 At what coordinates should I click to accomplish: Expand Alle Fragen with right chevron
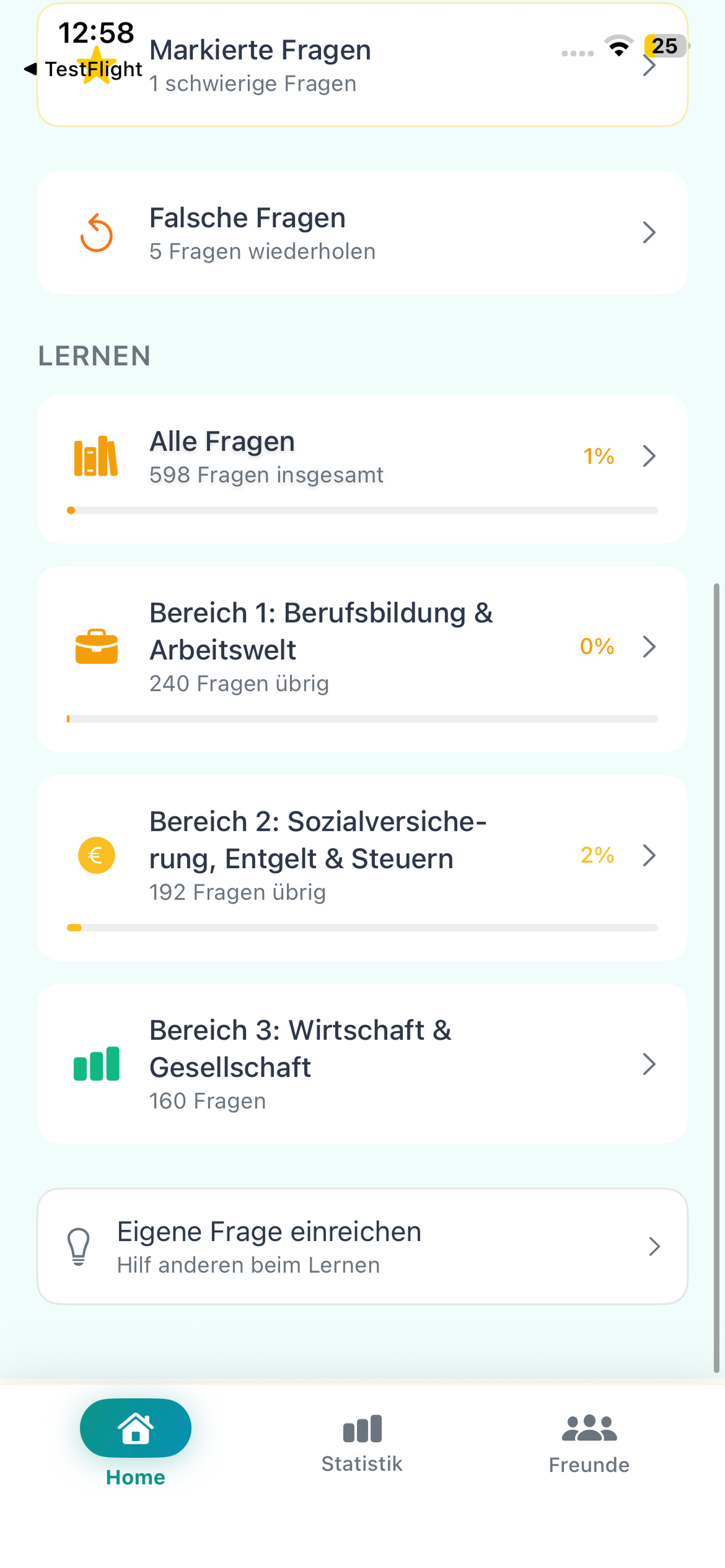(649, 456)
